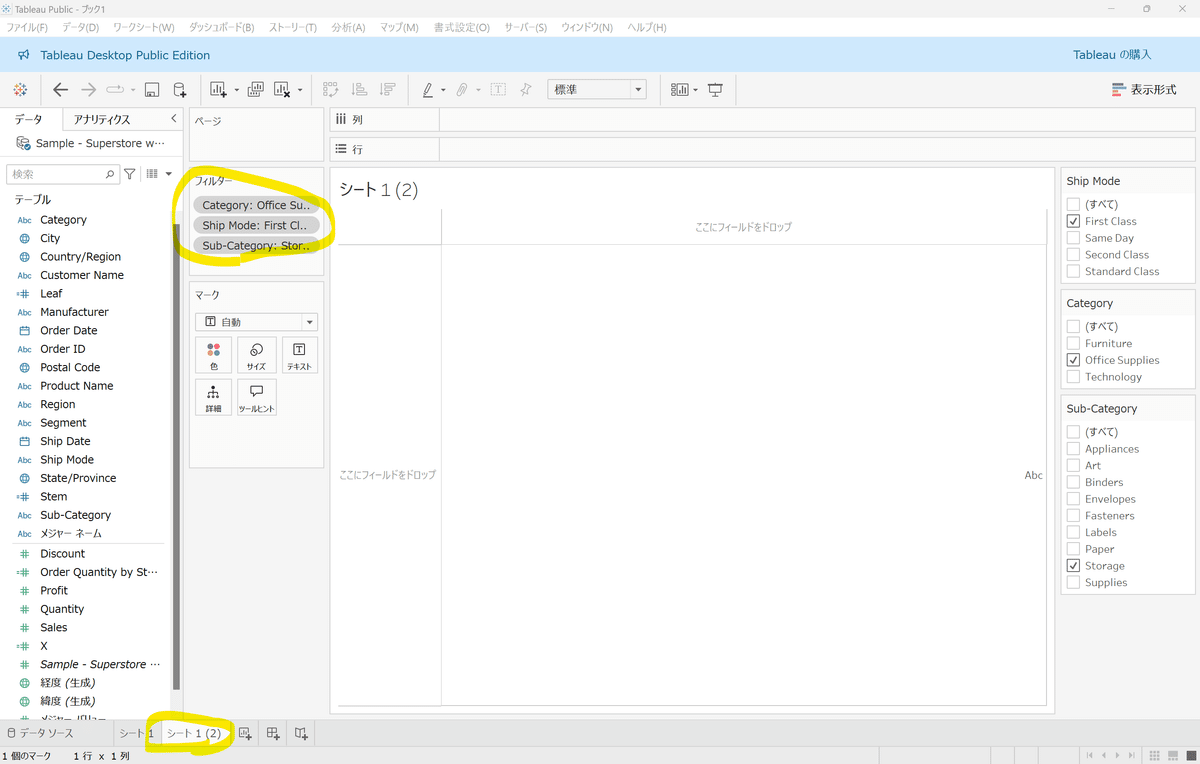
Task: Open the ワークシート(W) menu
Action: 144,27
